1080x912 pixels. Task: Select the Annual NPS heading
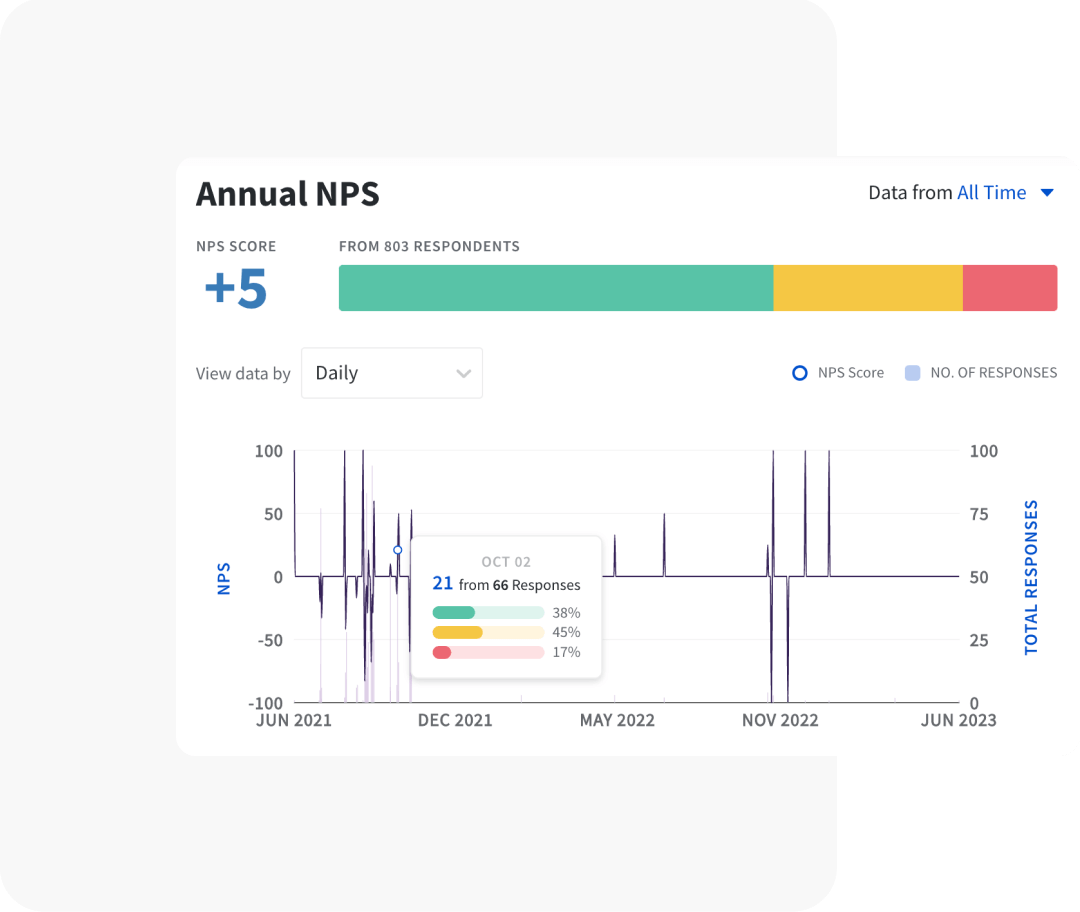click(x=288, y=194)
